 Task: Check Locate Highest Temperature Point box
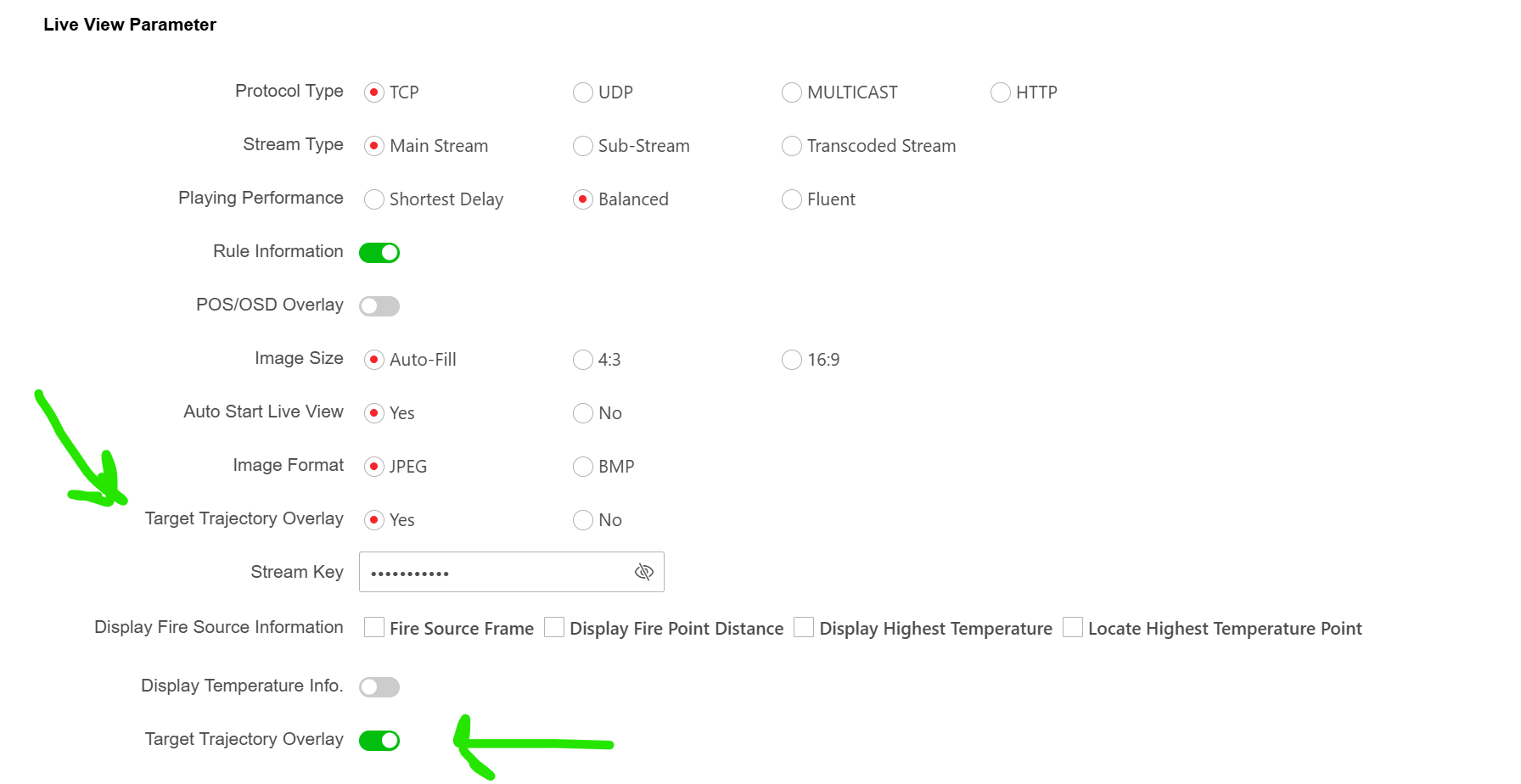tap(1073, 627)
